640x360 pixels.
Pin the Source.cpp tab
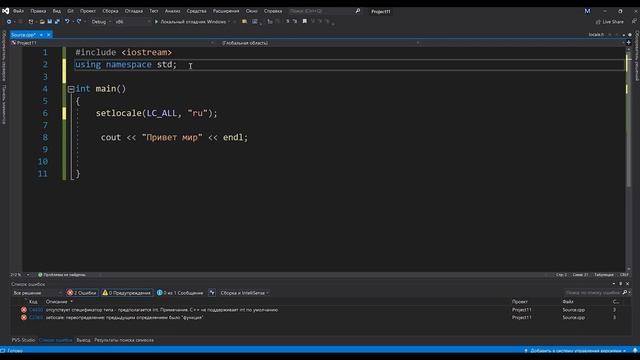pos(41,35)
